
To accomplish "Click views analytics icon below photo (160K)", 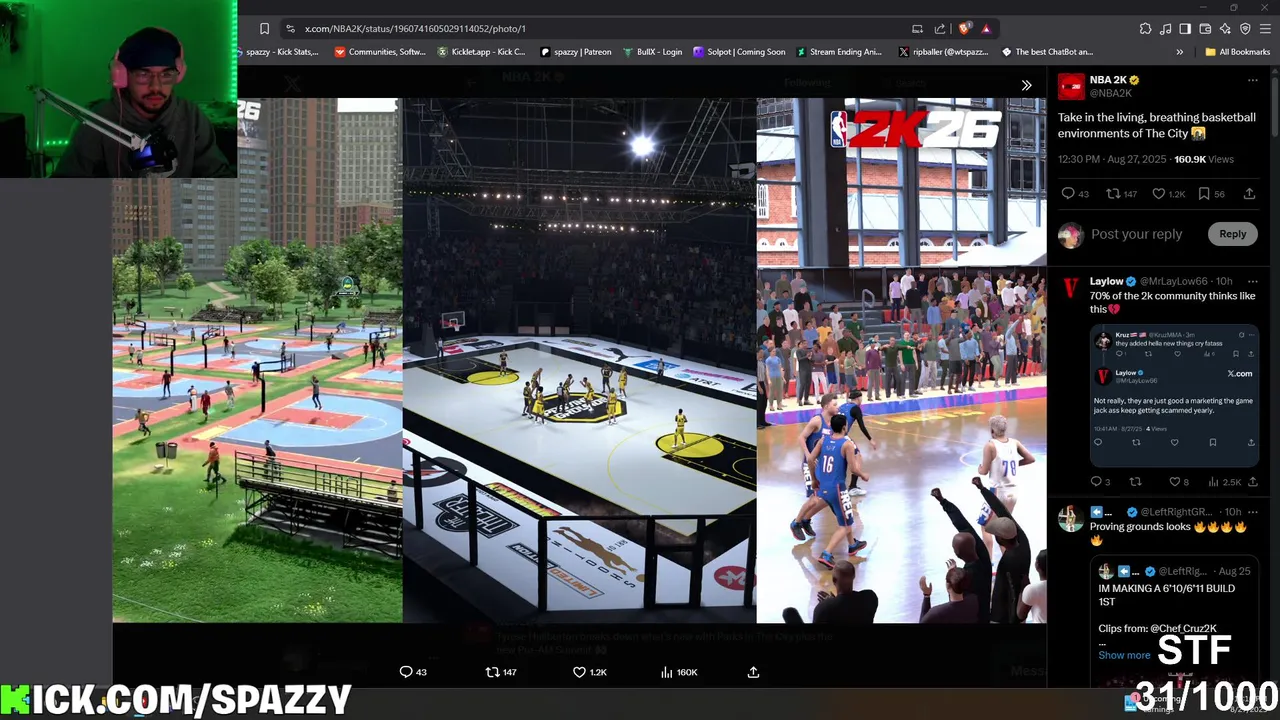I will (679, 672).
